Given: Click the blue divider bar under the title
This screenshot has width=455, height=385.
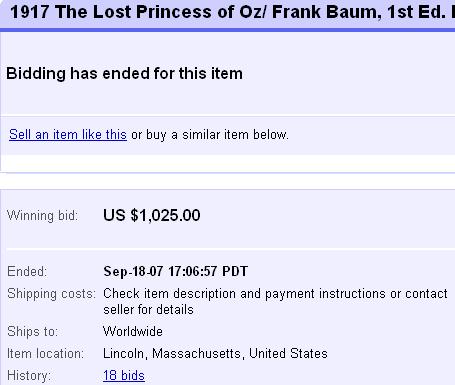Looking at the screenshot, I should click(x=227, y=30).
